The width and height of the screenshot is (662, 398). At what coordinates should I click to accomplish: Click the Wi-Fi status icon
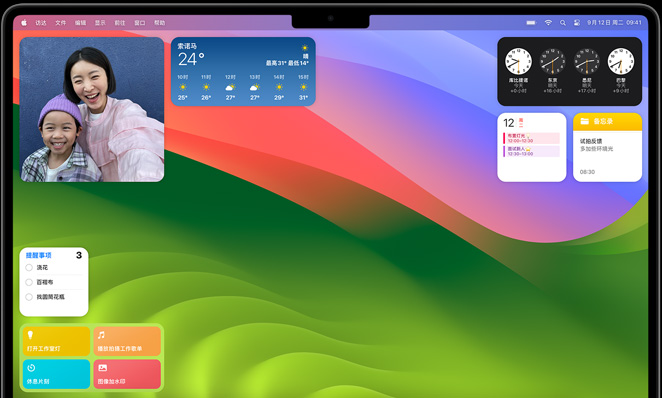tap(548, 23)
